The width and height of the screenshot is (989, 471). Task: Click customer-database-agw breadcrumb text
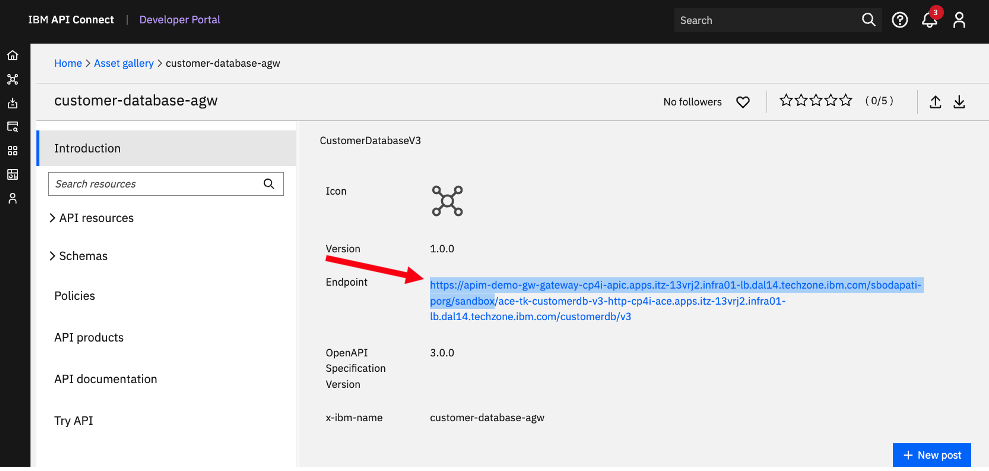point(223,64)
